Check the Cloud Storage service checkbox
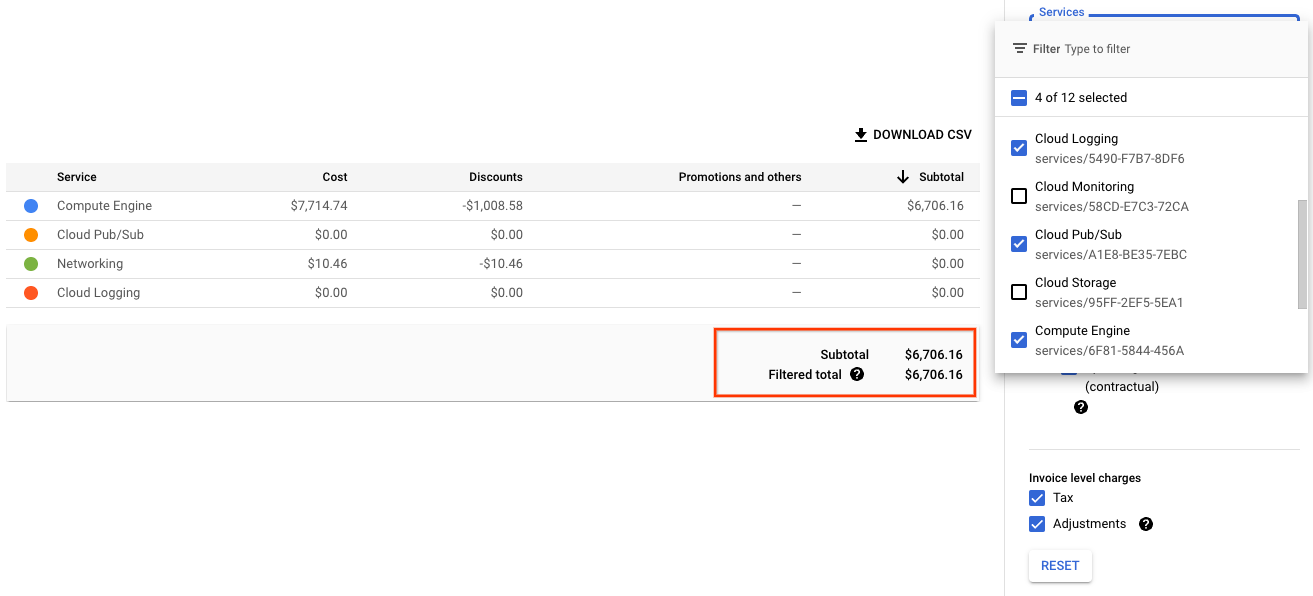This screenshot has width=1313, height=596. (1019, 292)
